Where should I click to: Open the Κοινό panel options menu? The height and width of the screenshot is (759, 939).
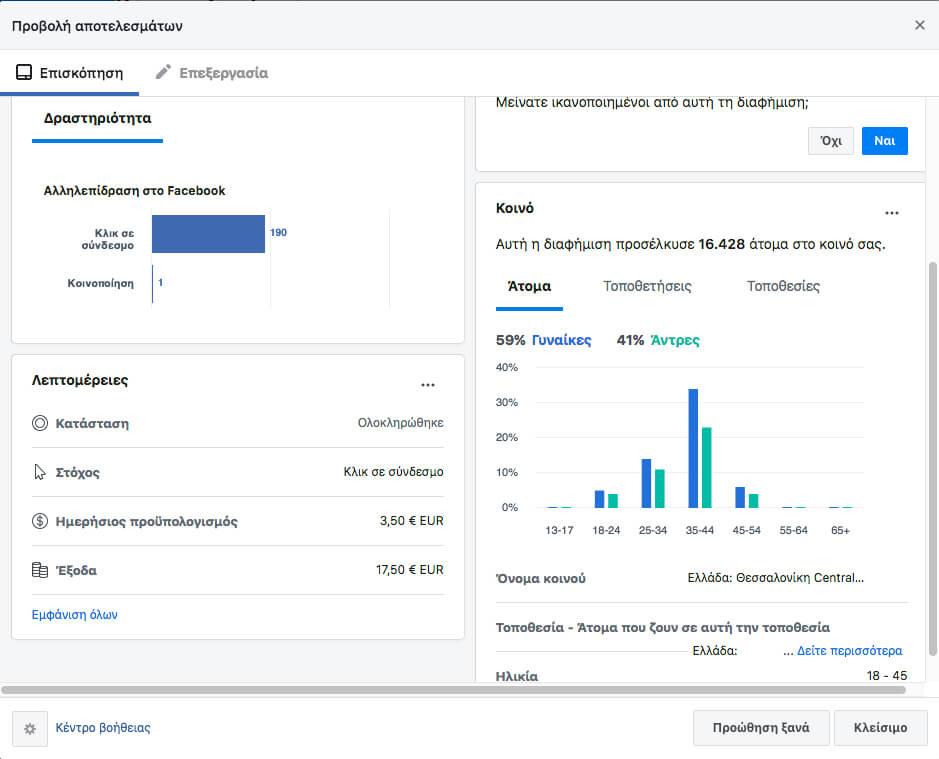pyautogui.click(x=892, y=213)
